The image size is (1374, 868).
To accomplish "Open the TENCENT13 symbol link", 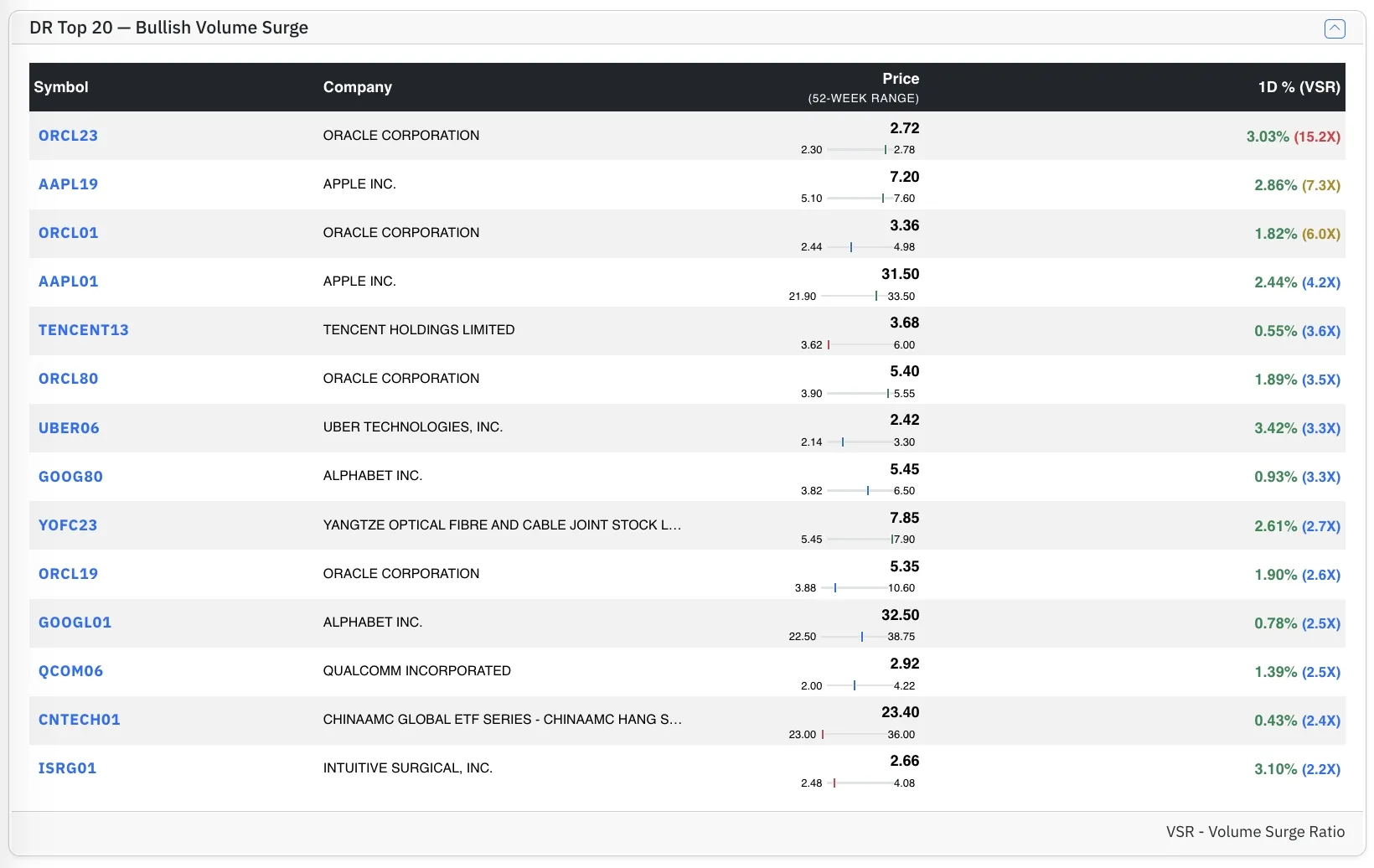I will coord(84,330).
